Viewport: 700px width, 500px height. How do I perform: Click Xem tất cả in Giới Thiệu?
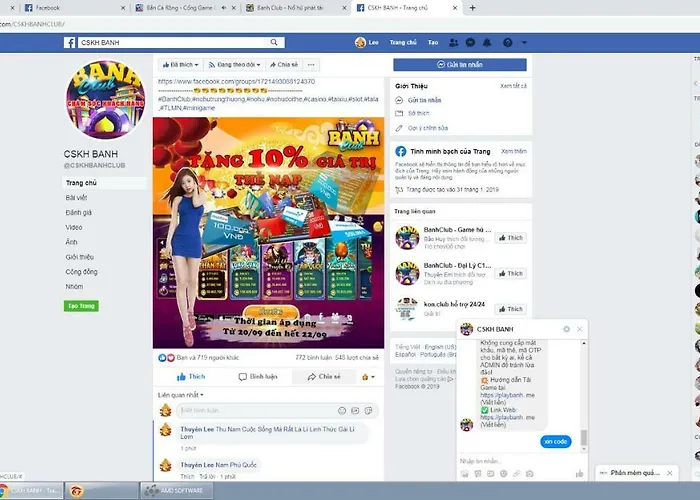513,86
